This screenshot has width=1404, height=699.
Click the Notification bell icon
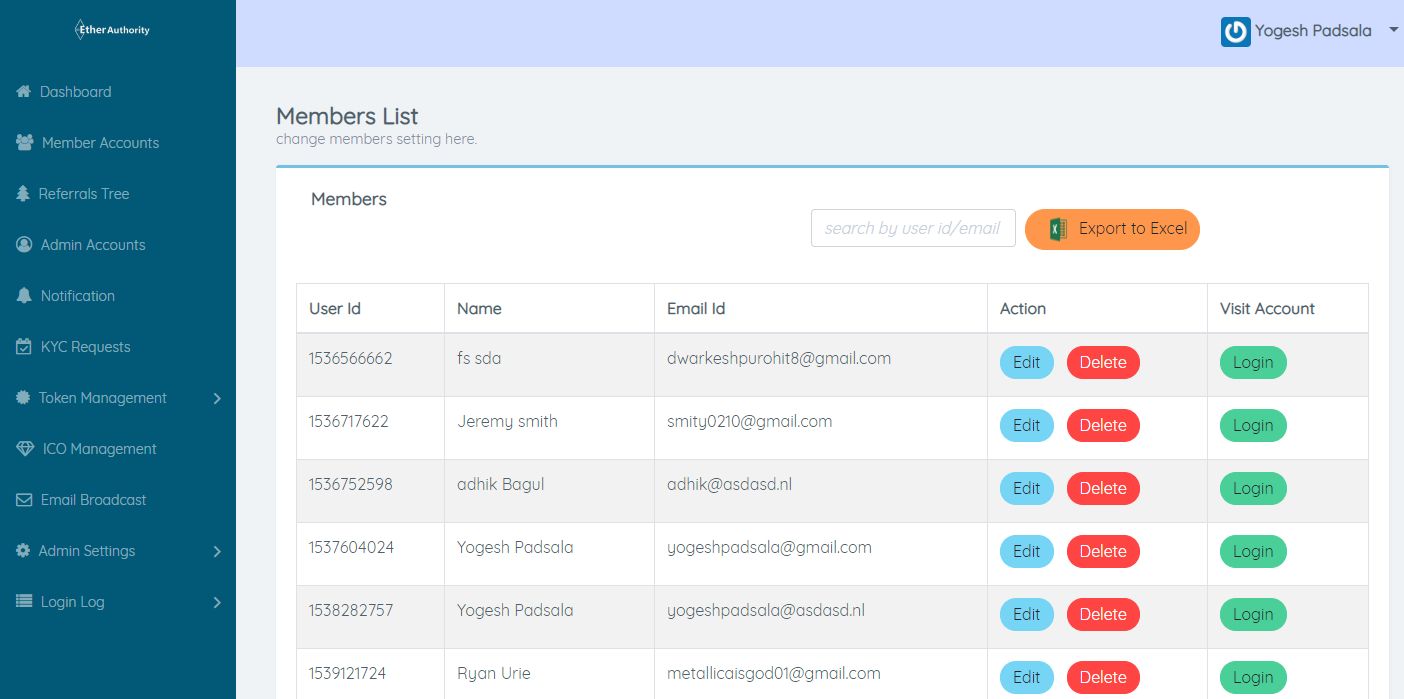[25, 296]
